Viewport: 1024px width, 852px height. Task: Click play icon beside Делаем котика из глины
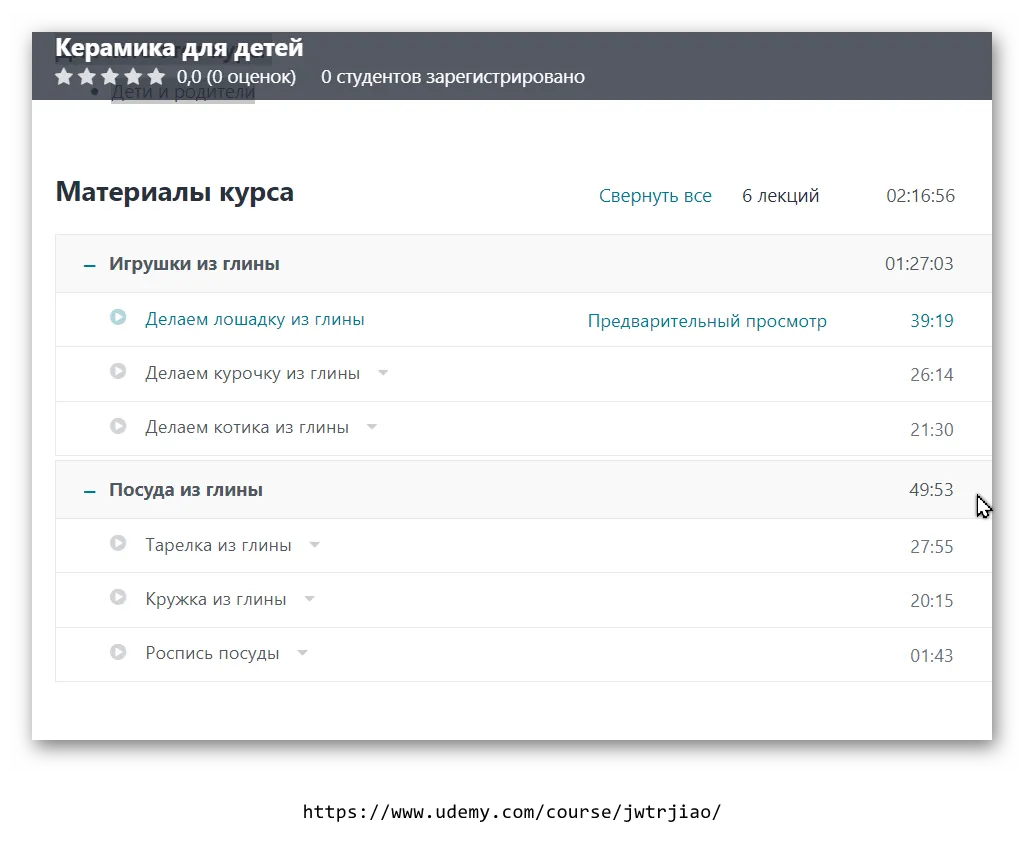click(118, 426)
